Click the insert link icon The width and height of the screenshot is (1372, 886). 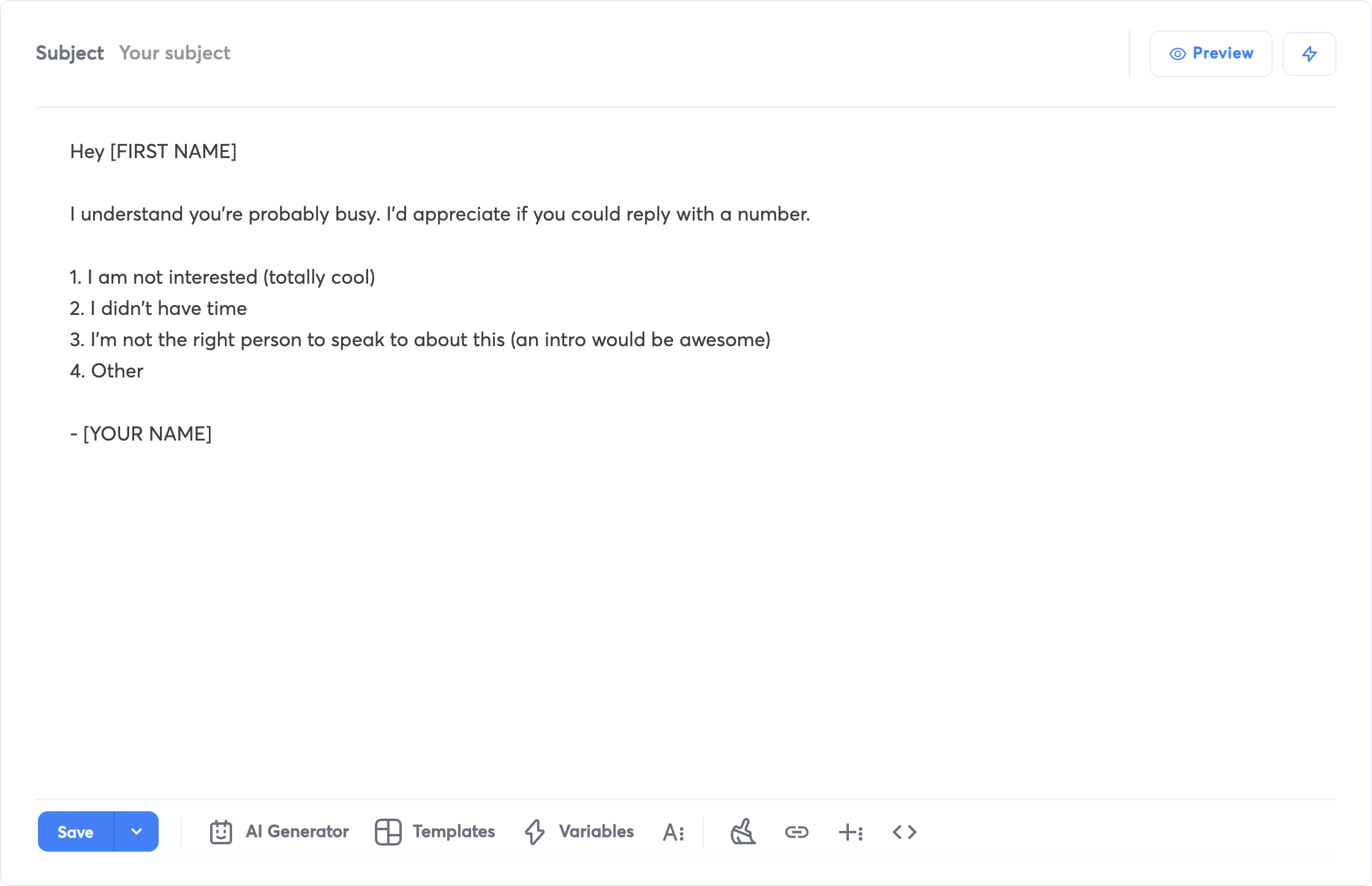pos(797,832)
